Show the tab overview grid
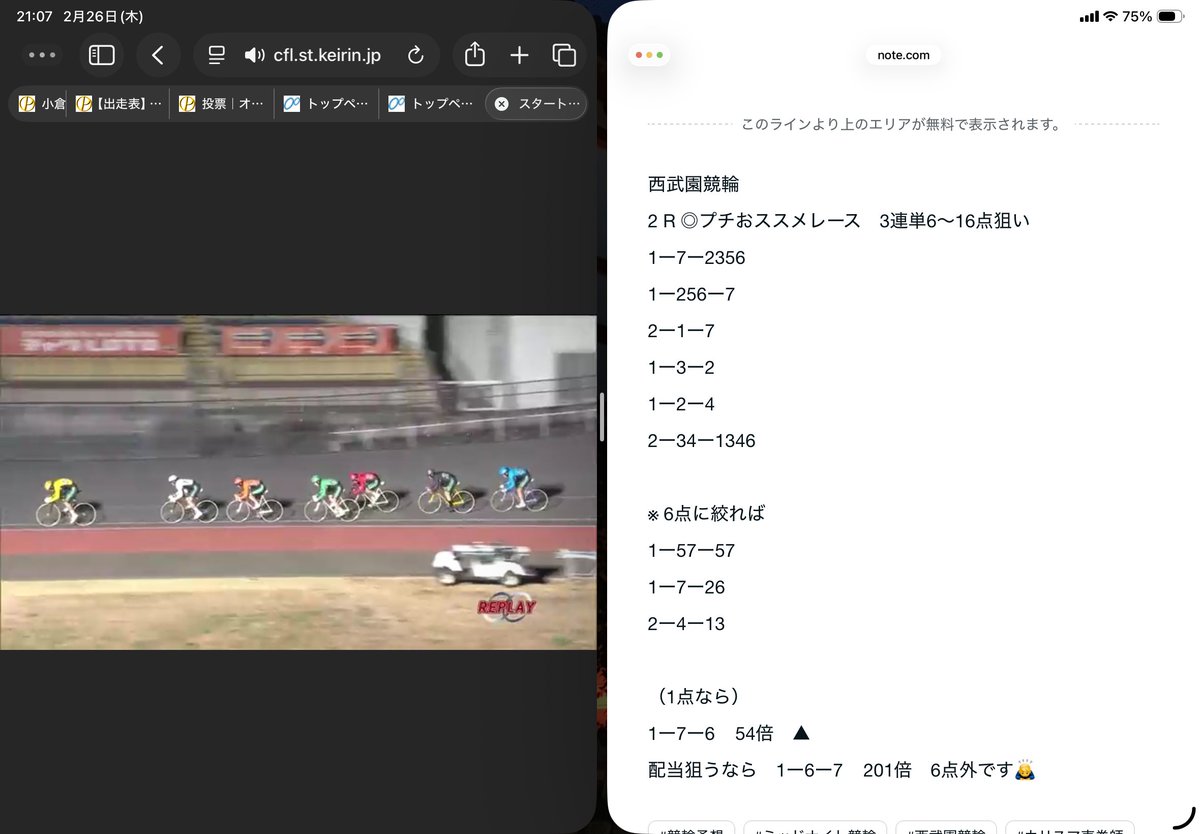Viewport: 1200px width, 834px height. (x=564, y=55)
